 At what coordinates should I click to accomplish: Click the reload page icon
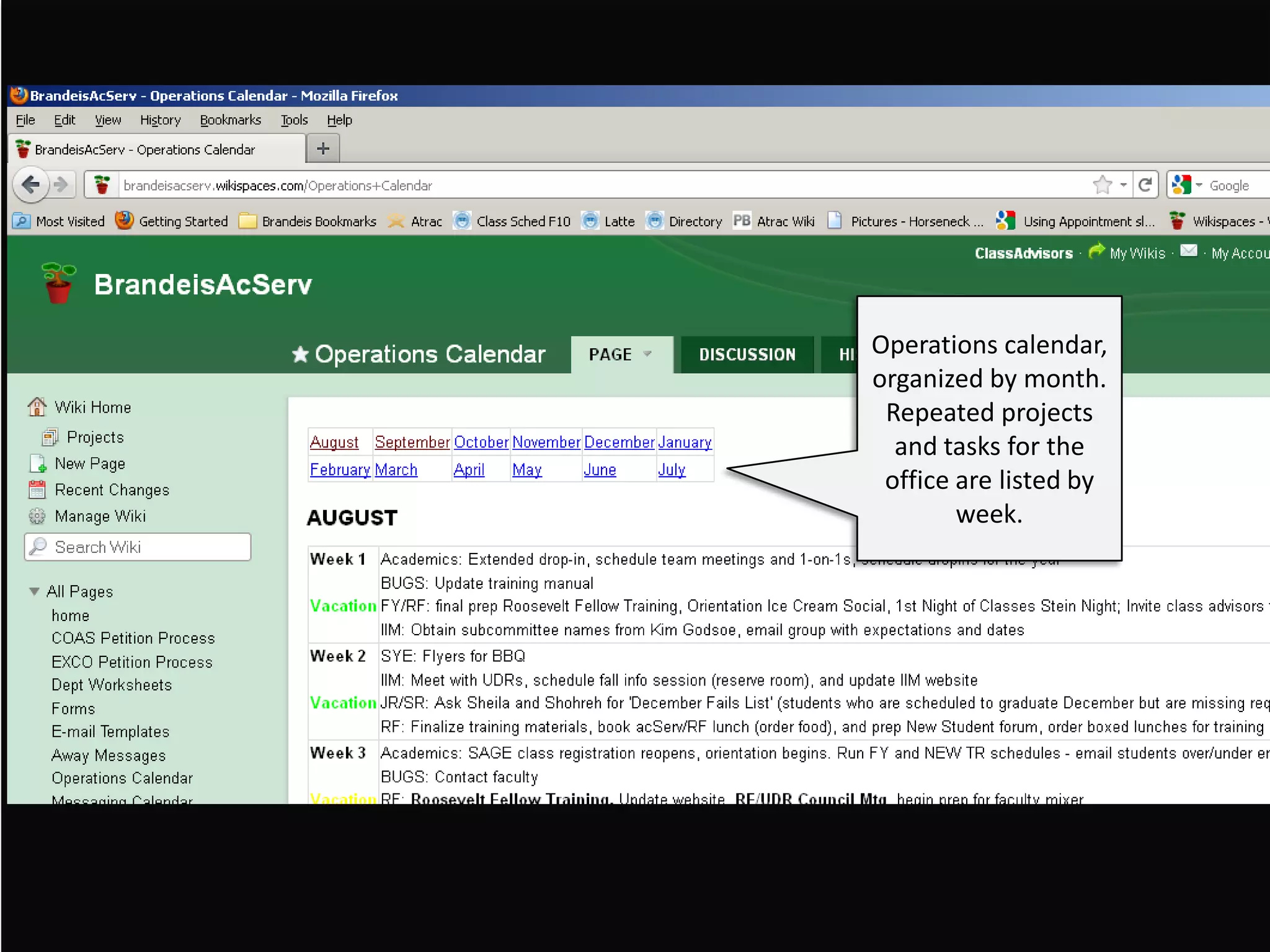click(x=1145, y=185)
